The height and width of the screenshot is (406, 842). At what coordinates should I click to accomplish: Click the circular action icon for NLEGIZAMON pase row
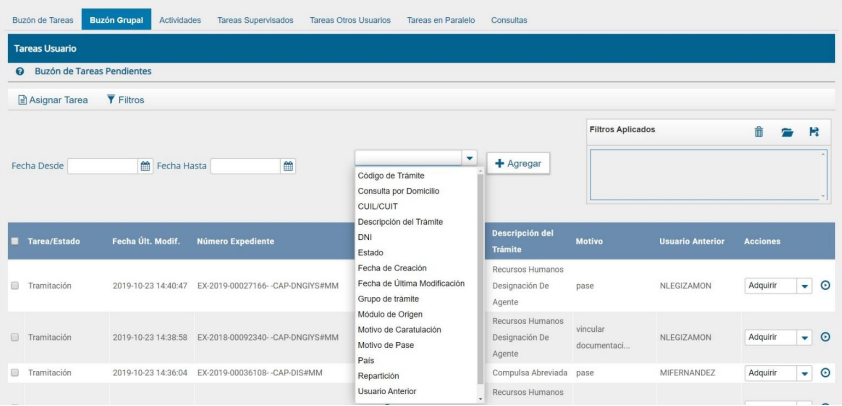click(825, 285)
